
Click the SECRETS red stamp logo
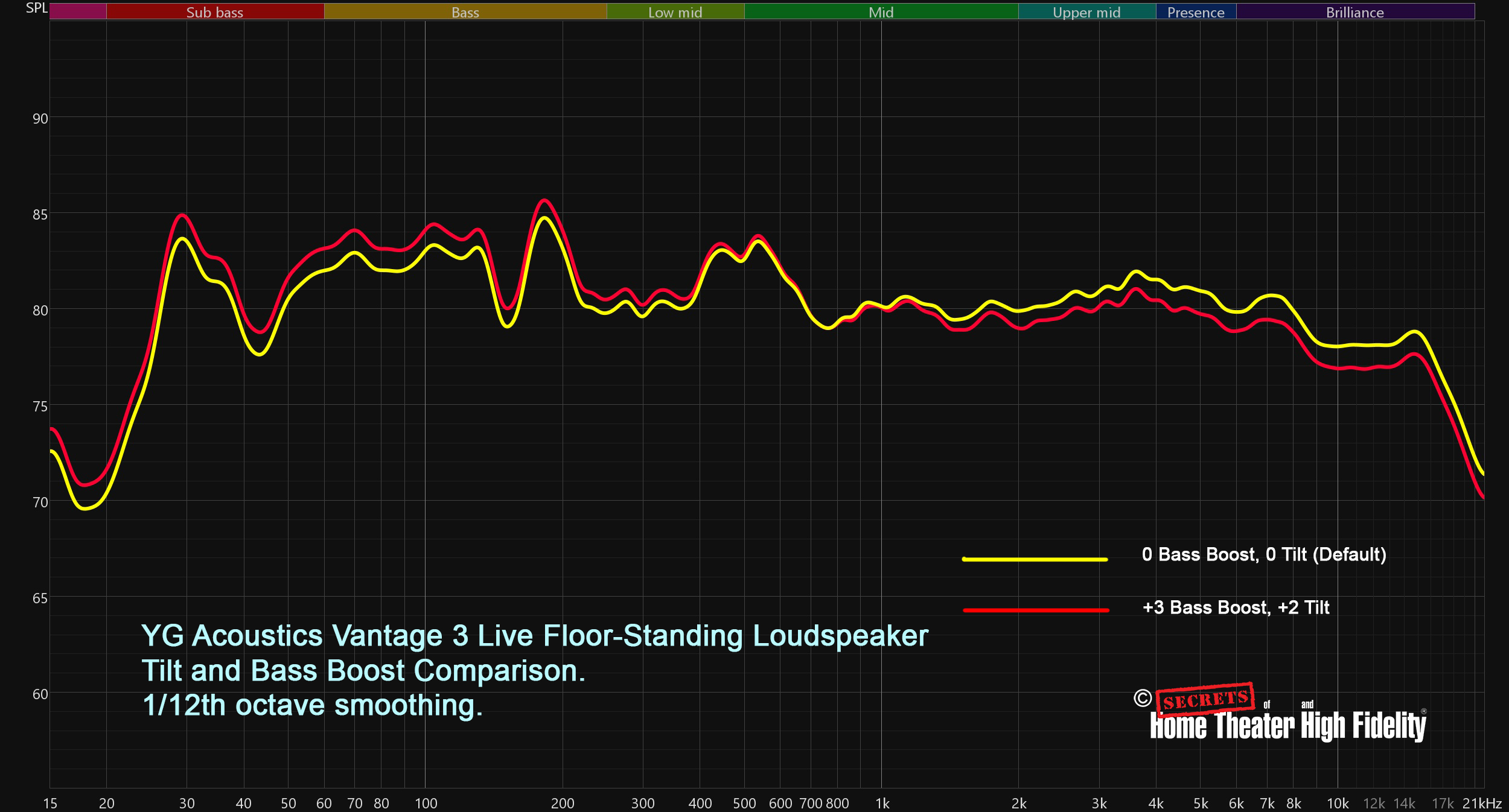coord(1205,700)
